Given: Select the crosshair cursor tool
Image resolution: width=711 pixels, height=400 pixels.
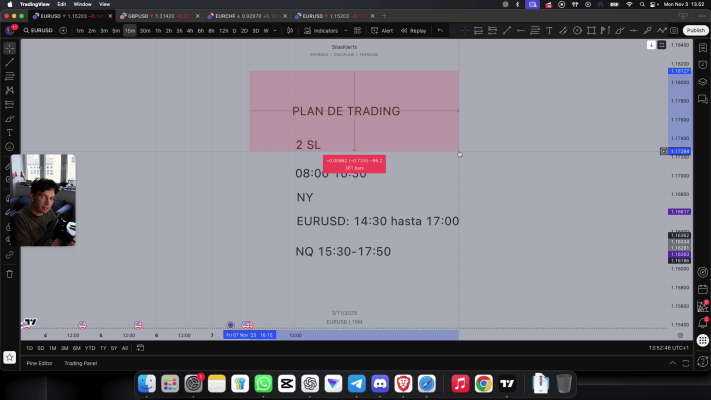Looking at the screenshot, I should 10,47.
